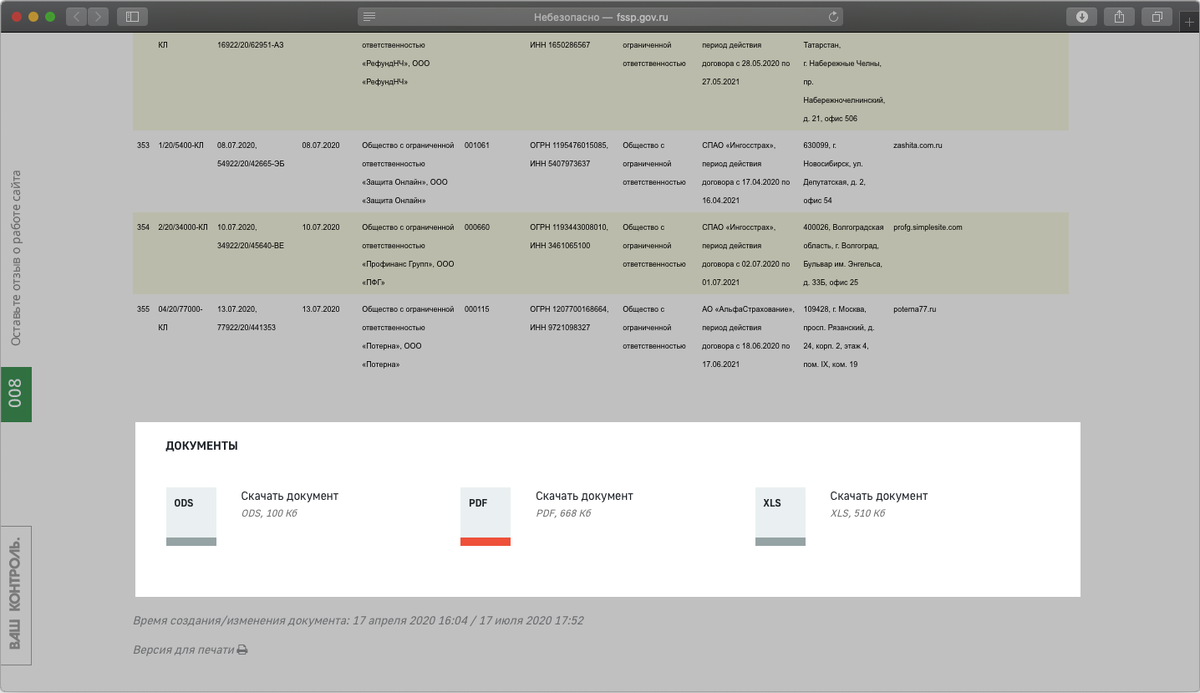Viewport: 1200px width, 693px height.
Task: Go back using Safari back arrow
Action: [x=77, y=16]
